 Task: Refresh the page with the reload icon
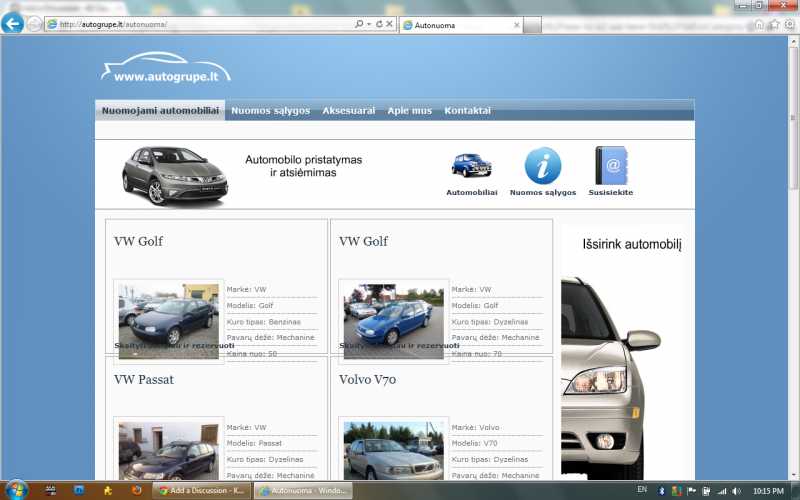point(379,24)
